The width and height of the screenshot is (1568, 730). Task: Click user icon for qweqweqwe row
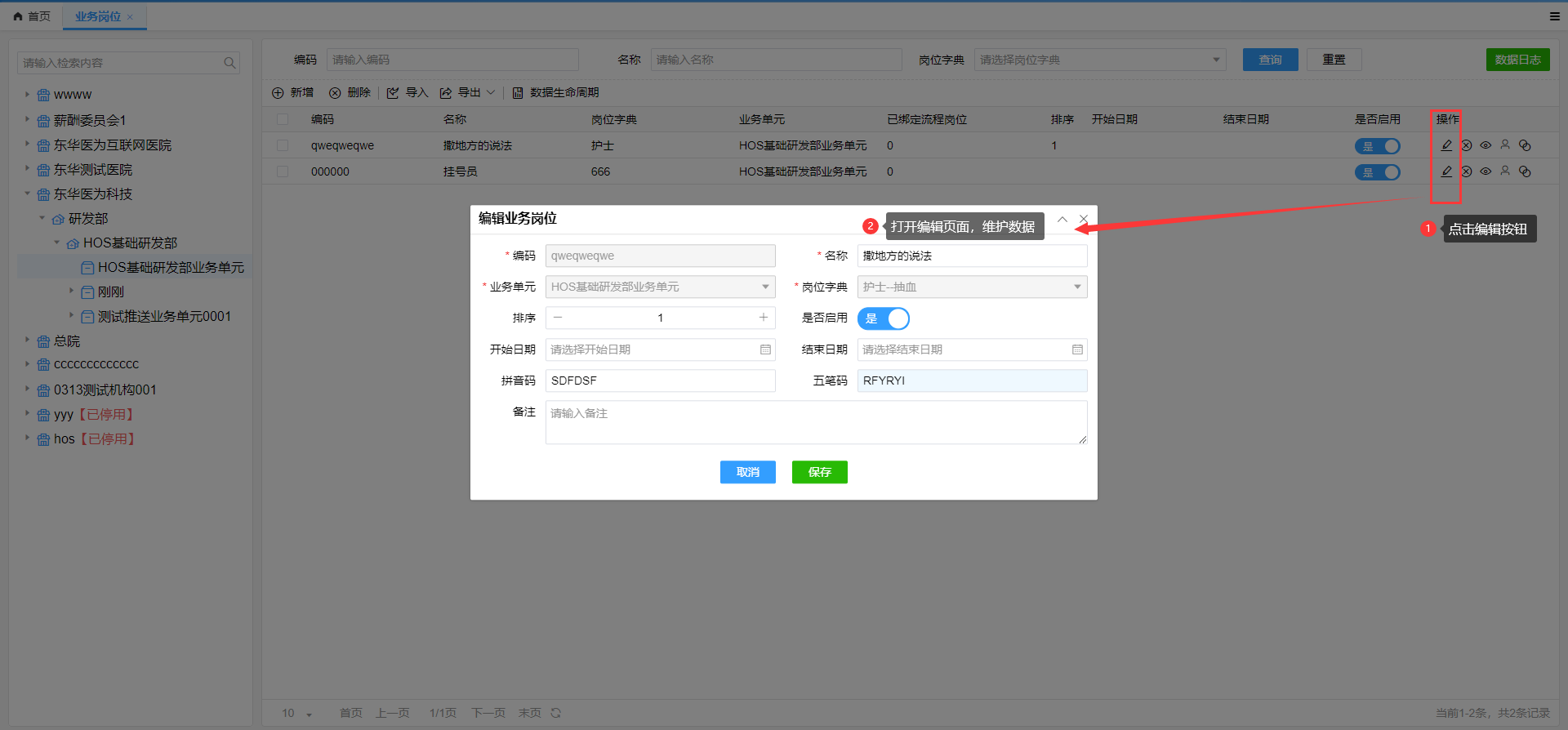coord(1505,145)
